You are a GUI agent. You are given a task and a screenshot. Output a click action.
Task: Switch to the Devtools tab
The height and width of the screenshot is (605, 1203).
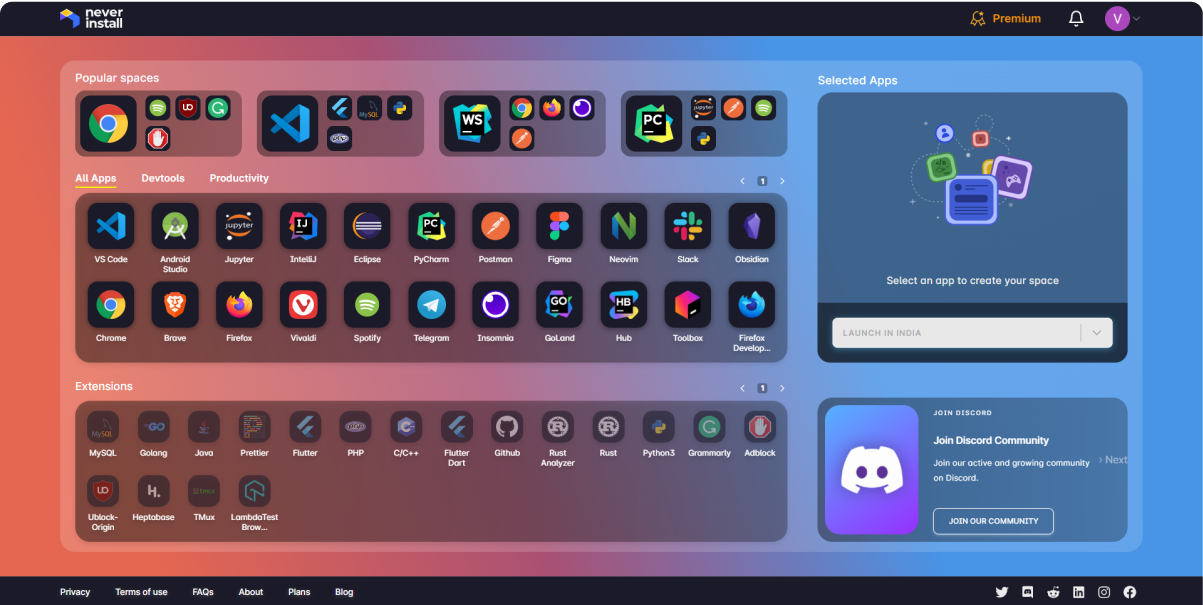tap(163, 178)
